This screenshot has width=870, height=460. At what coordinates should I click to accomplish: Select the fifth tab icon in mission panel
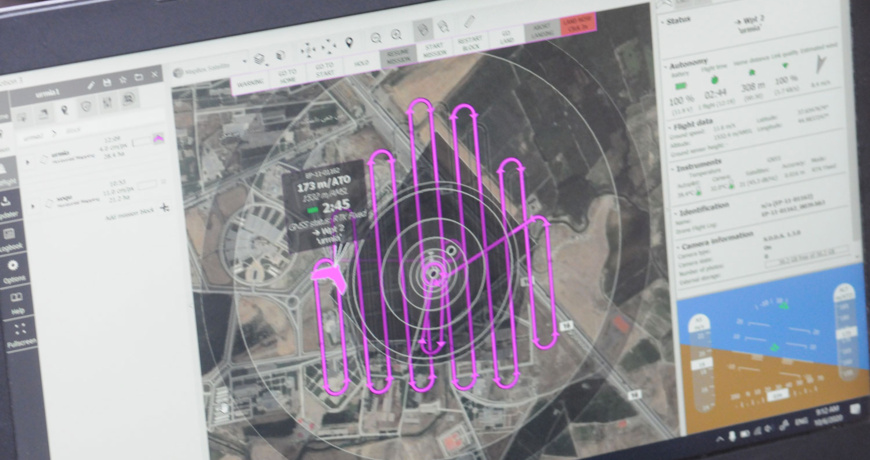click(x=107, y=102)
